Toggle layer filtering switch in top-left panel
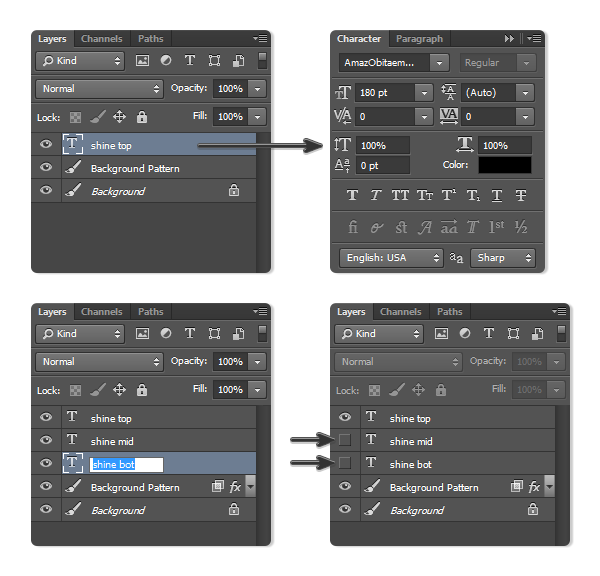 coord(262,61)
